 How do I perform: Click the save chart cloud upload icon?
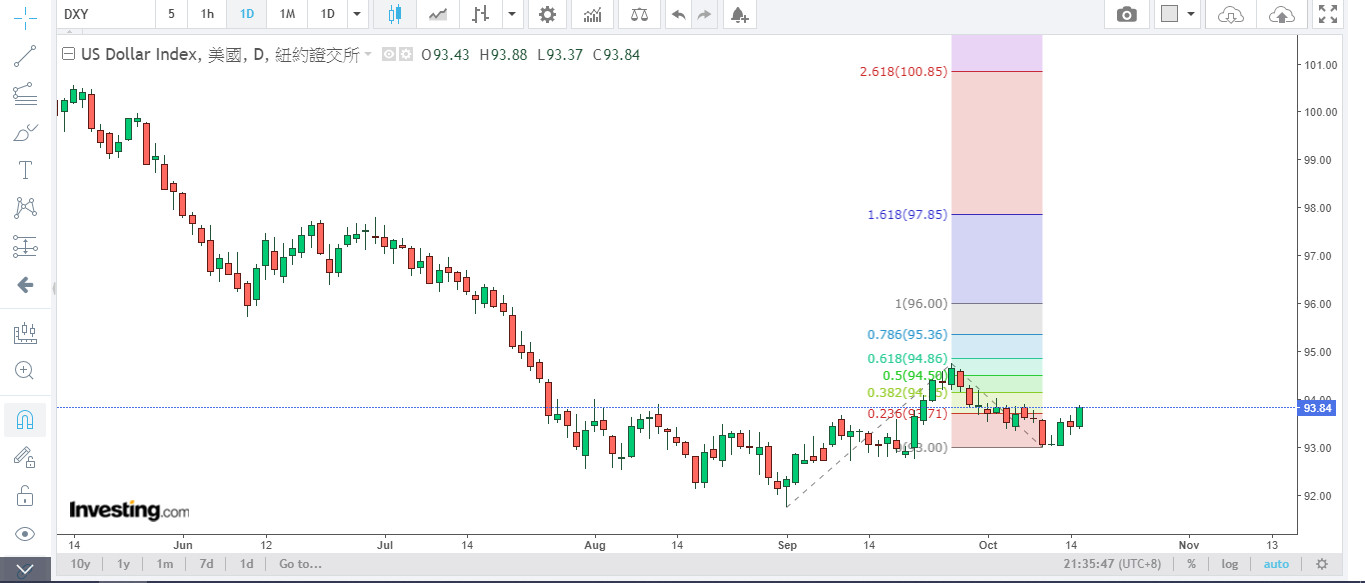(1281, 14)
